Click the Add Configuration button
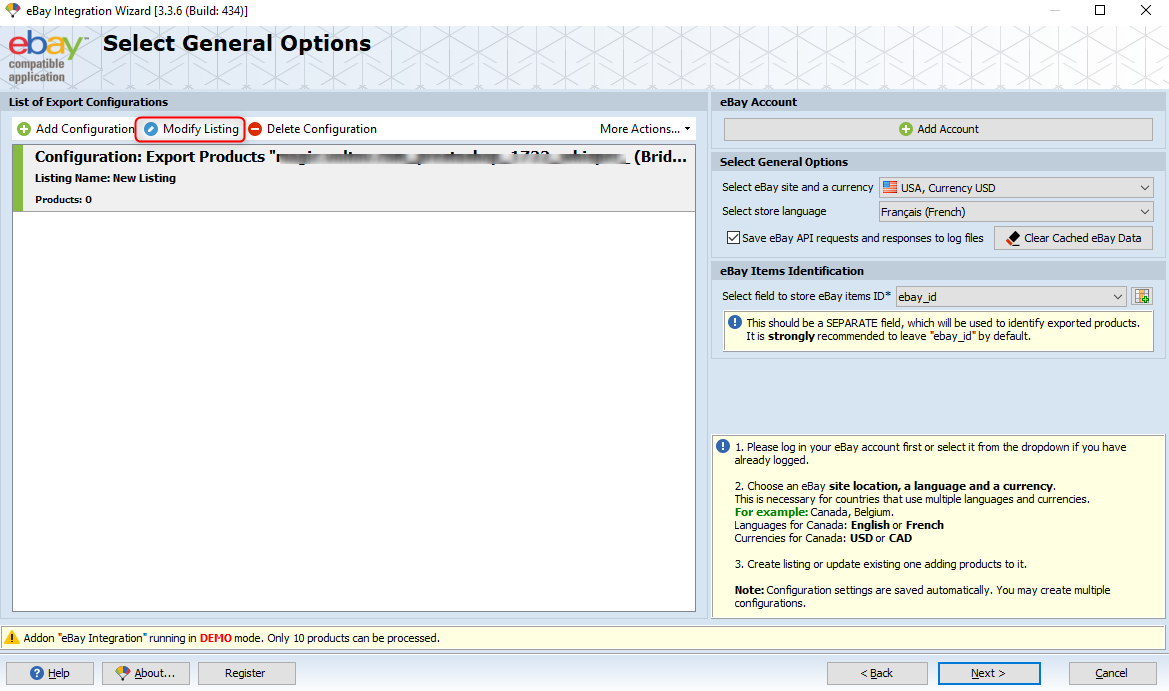1169x691 pixels. click(x=75, y=129)
